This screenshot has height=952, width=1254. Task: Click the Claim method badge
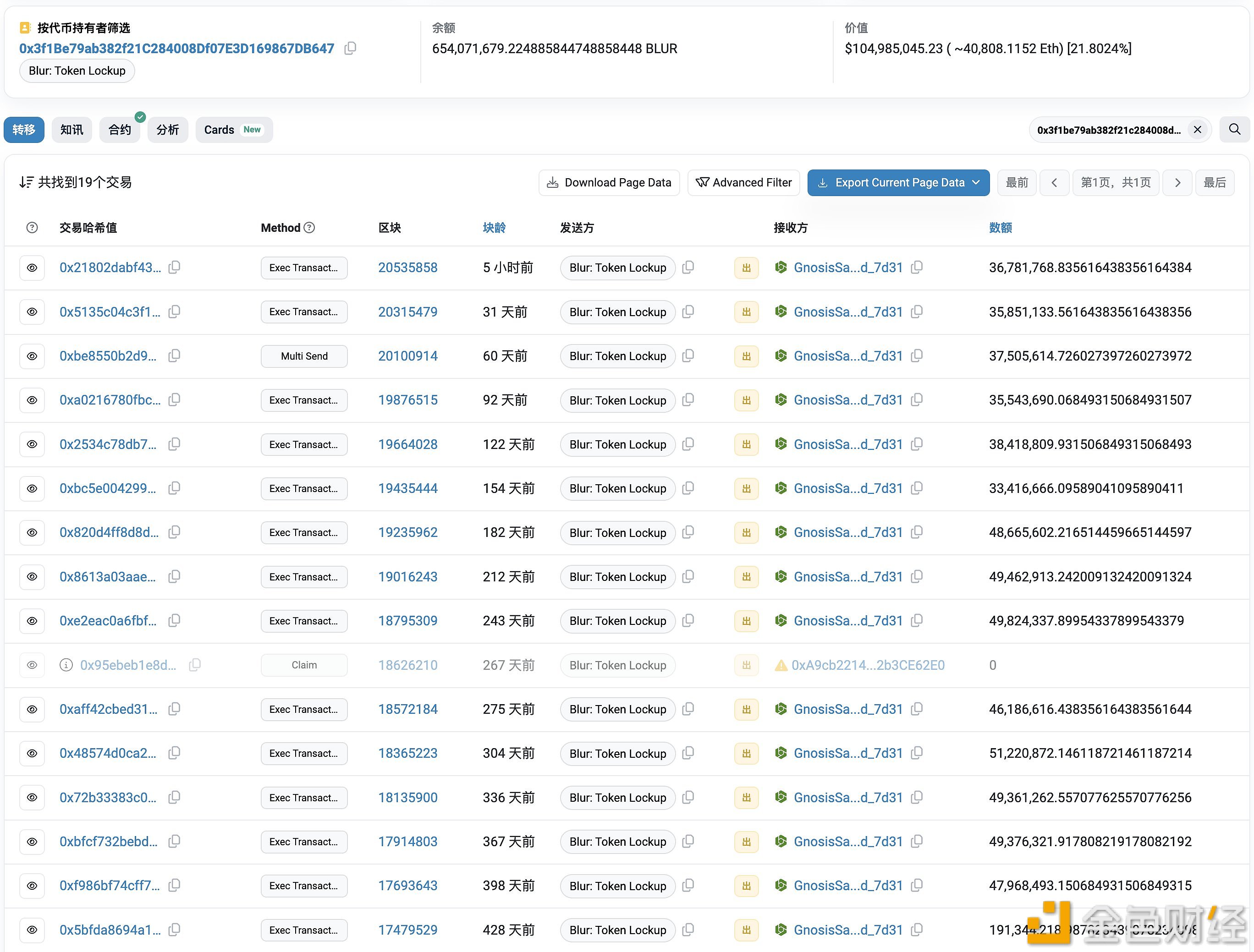304,665
